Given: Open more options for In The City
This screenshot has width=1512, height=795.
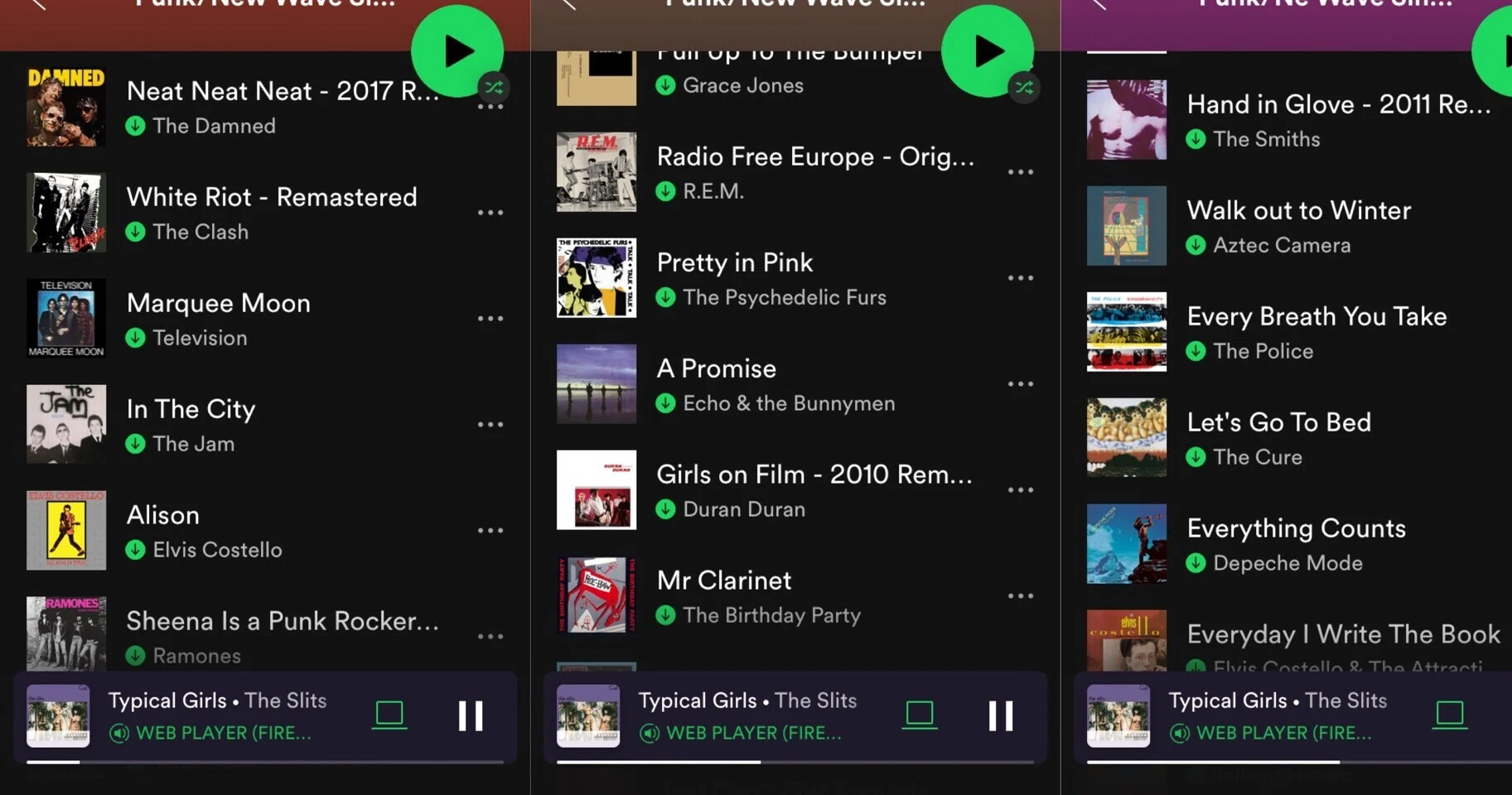Looking at the screenshot, I should pos(490,425).
